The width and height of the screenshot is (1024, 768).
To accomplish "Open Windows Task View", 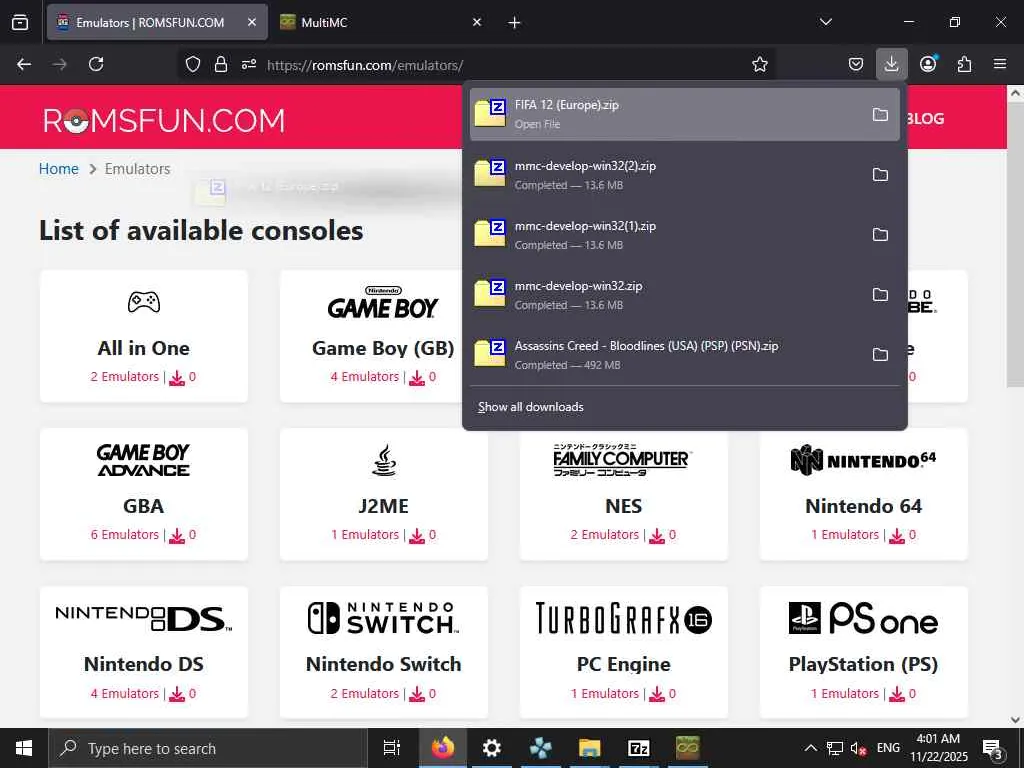I will 392,748.
